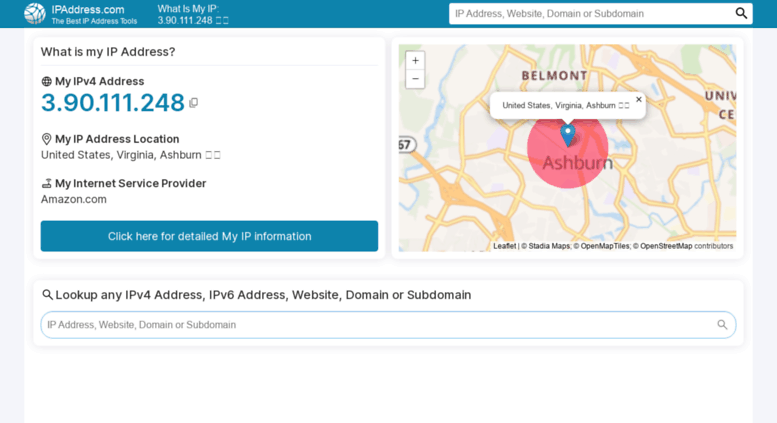This screenshot has width=777, height=423.
Task: Click the blue map marker pin
Action: pyautogui.click(x=568, y=135)
